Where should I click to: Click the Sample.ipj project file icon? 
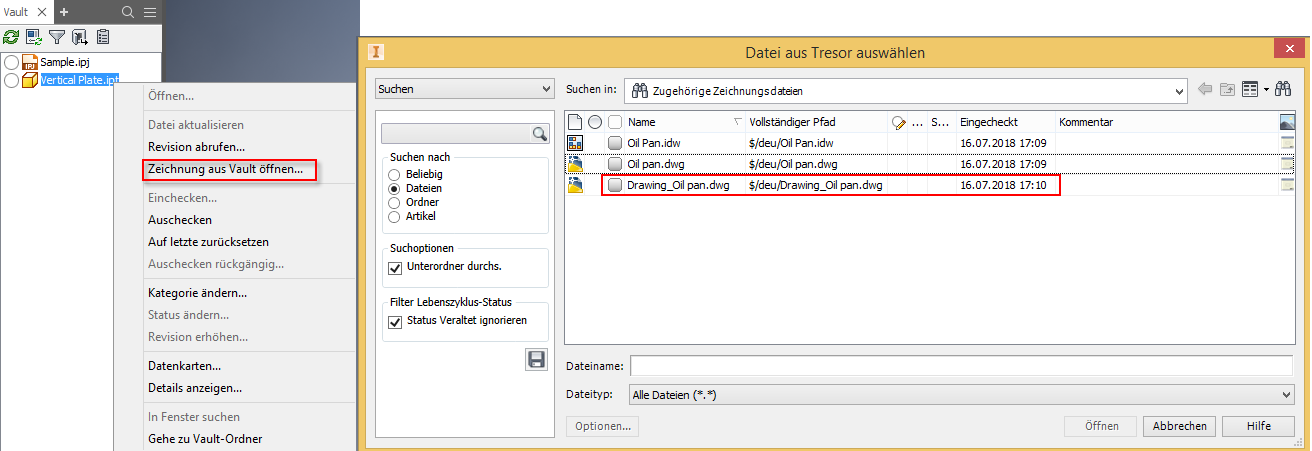tap(29, 62)
